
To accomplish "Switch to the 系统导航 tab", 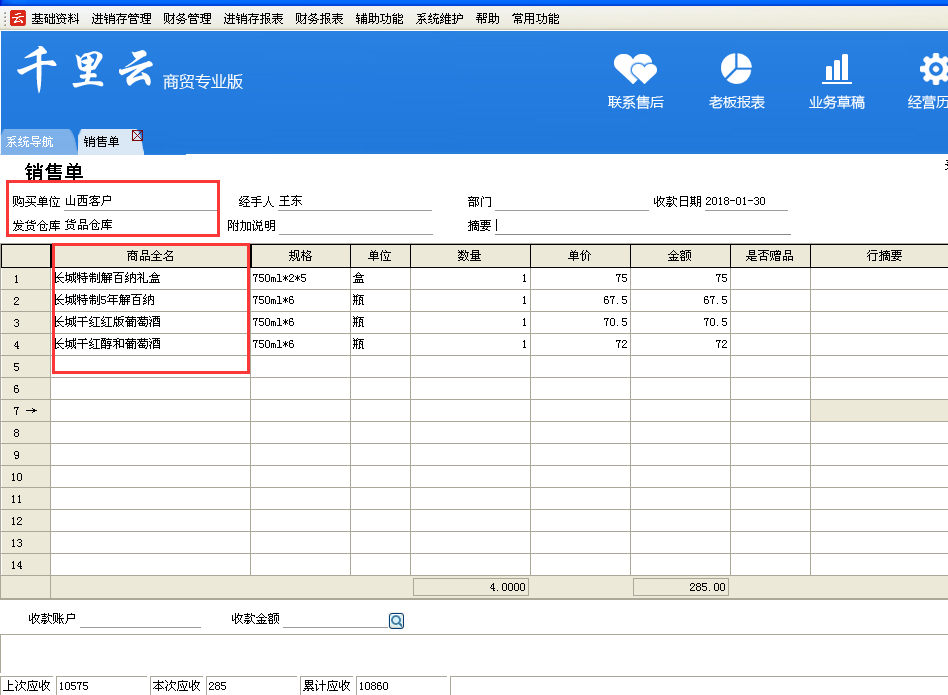I will point(30,142).
